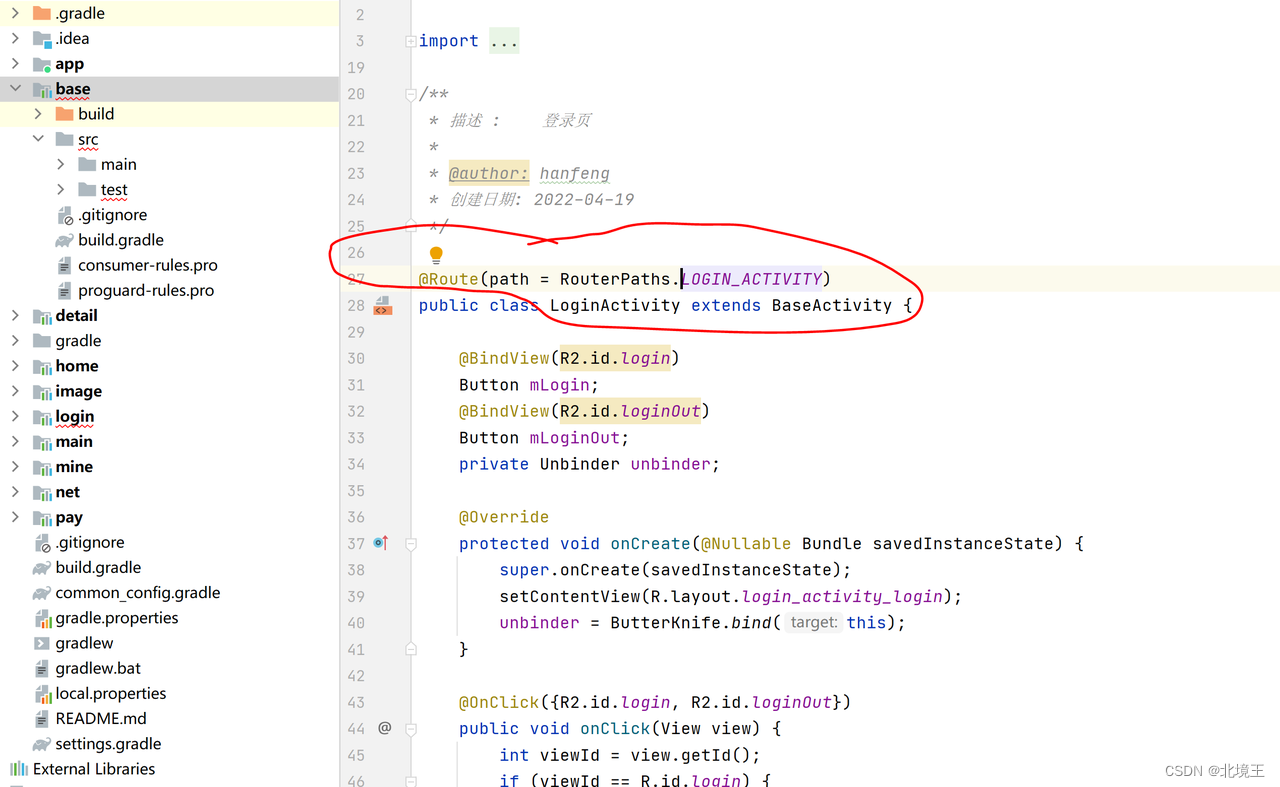Click login_activity_login layout reference

[842, 596]
